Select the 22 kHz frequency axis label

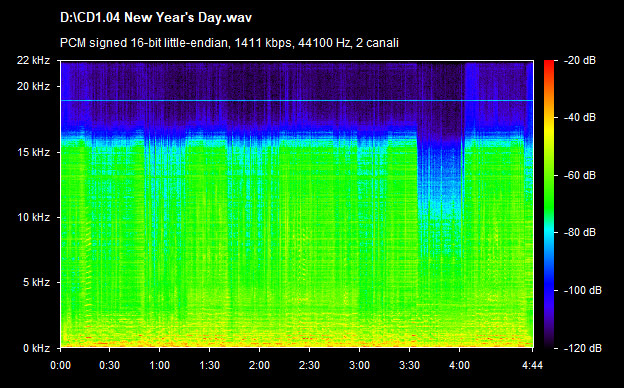click(x=33, y=60)
